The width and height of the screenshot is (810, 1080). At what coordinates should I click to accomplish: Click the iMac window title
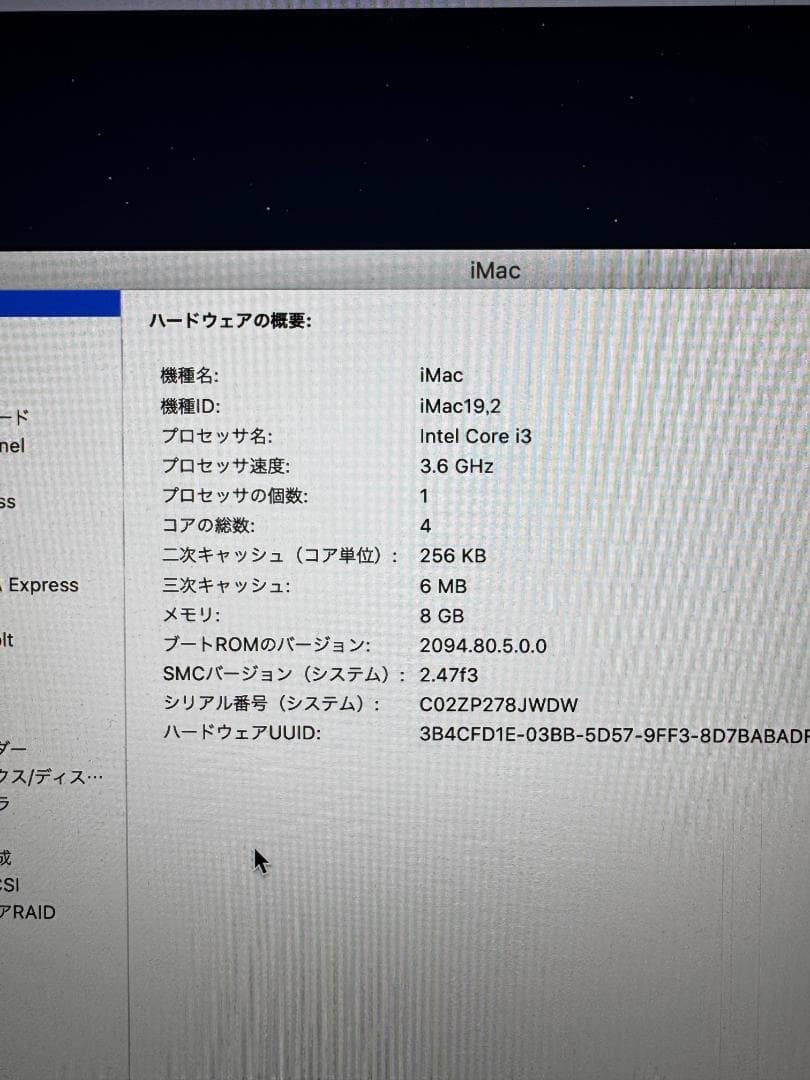[495, 270]
